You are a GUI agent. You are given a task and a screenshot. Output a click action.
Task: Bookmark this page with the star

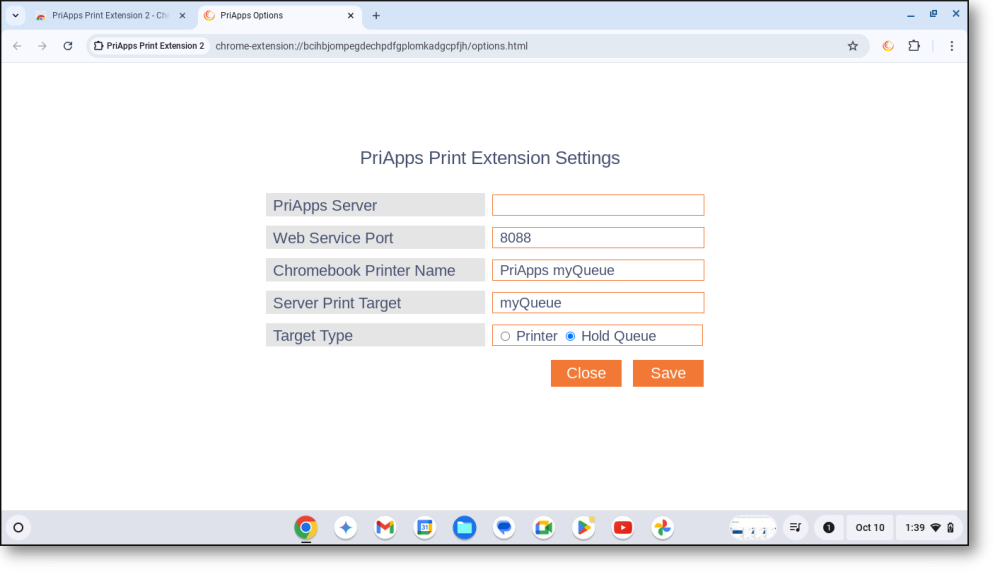pos(853,46)
